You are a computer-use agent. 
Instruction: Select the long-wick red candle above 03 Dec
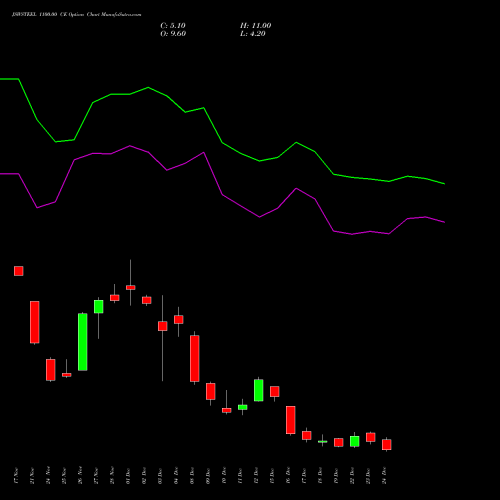[163, 326]
